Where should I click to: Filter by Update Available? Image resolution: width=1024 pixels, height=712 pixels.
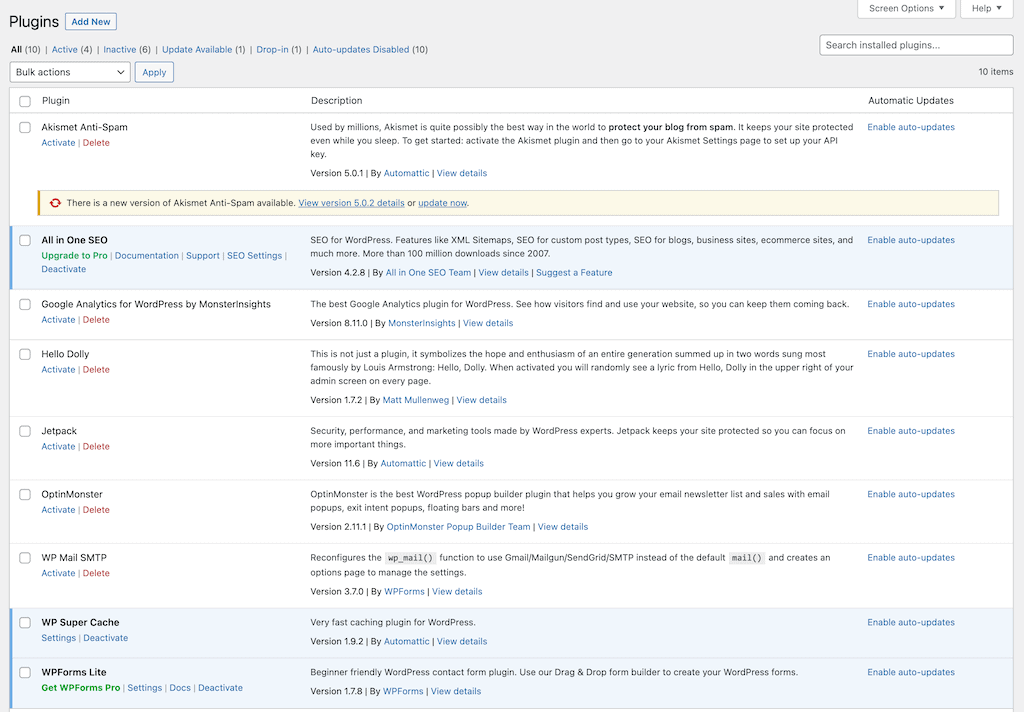pyautogui.click(x=197, y=50)
